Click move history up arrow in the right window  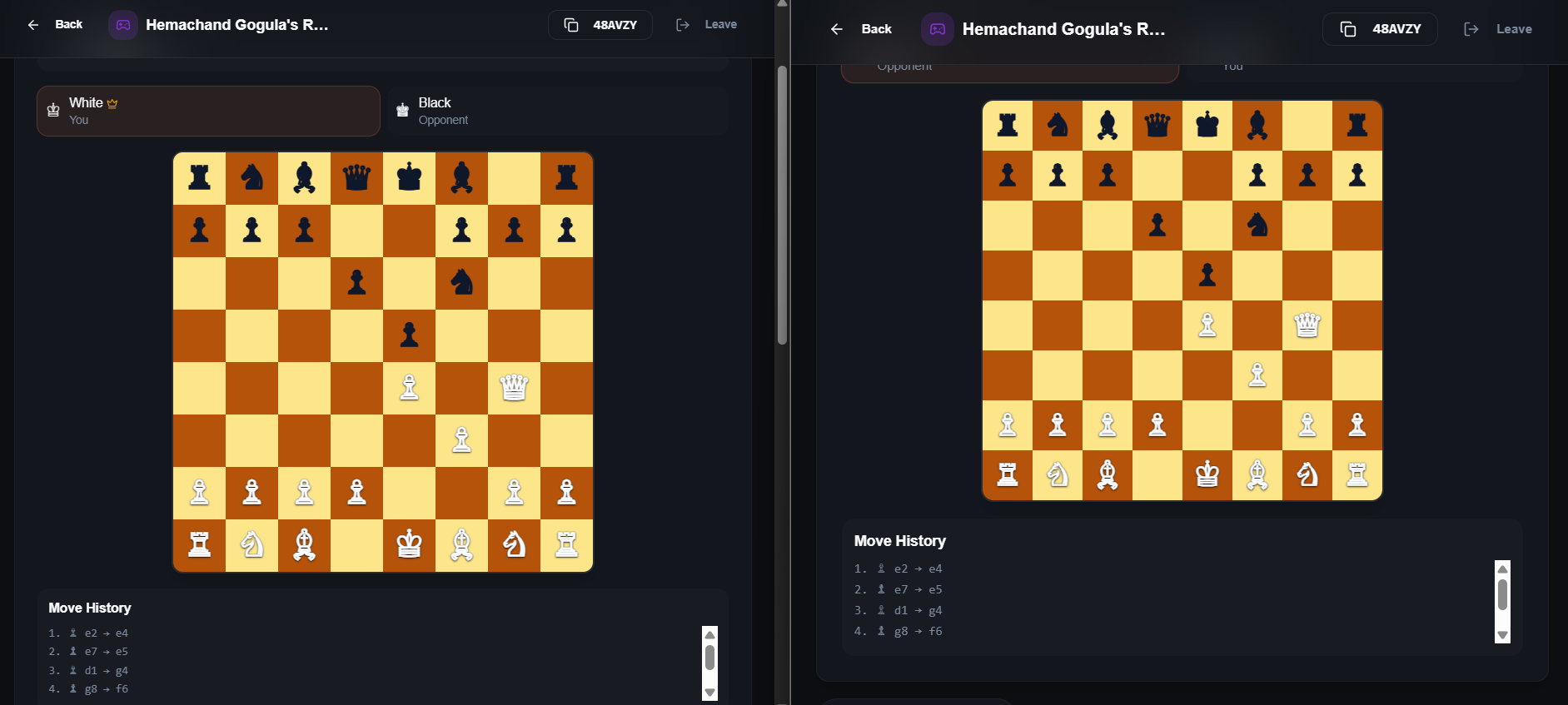pos(1502,568)
